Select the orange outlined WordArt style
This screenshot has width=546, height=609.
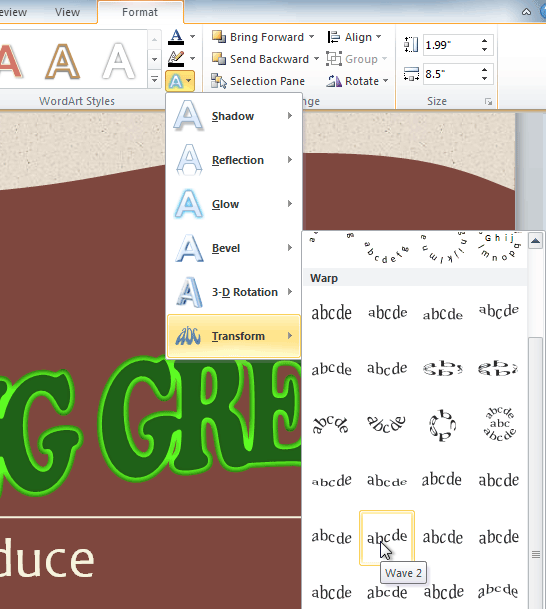[63, 61]
